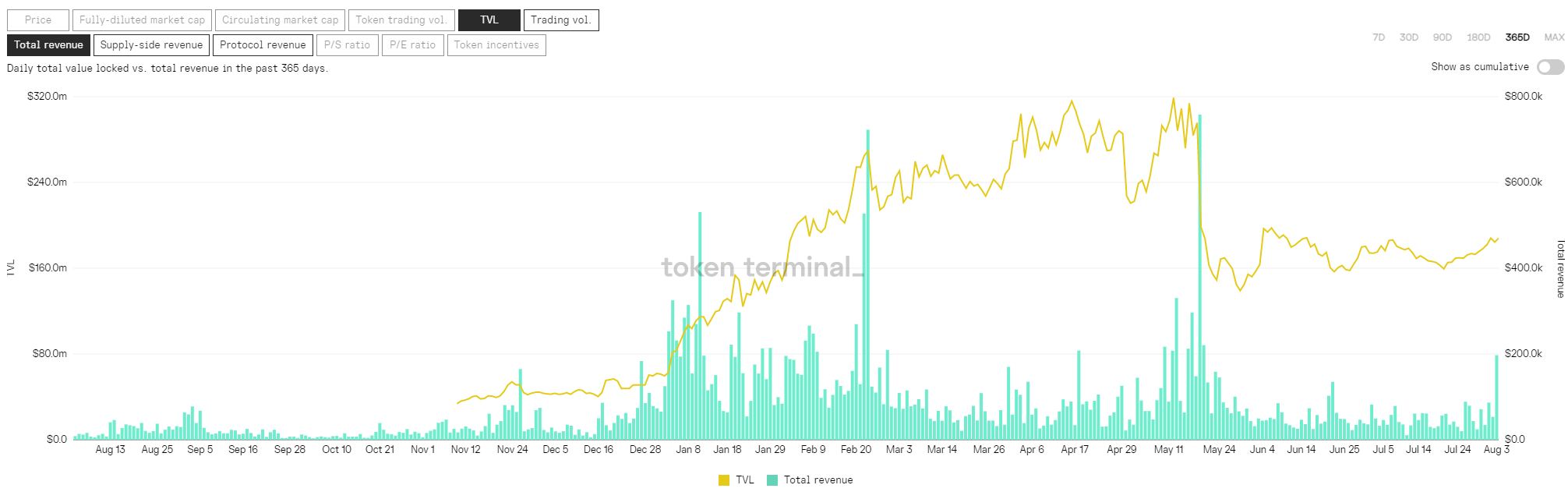Select Circulating market cap button
This screenshot has height=499, width=1568.
(x=280, y=20)
